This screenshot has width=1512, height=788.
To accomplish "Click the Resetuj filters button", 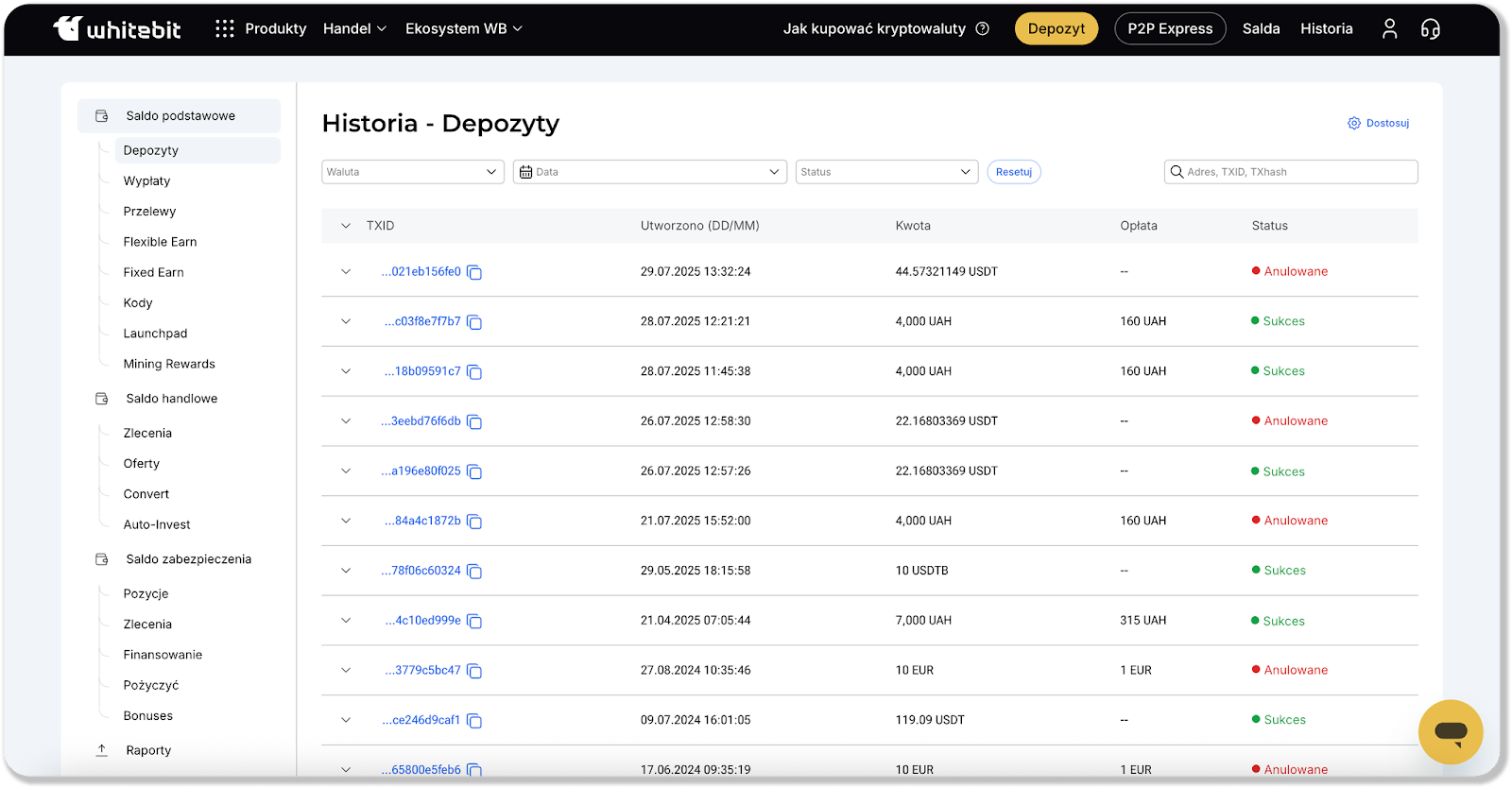I will pos(1013,172).
